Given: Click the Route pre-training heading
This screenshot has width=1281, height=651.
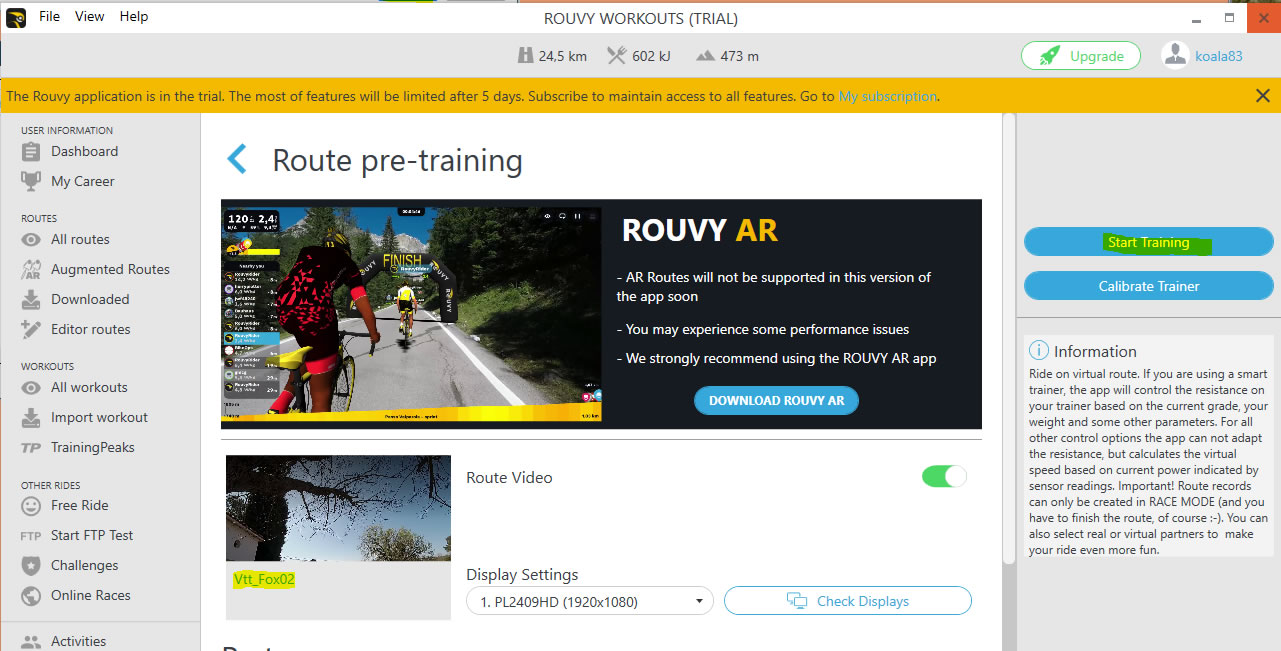Looking at the screenshot, I should click(397, 160).
